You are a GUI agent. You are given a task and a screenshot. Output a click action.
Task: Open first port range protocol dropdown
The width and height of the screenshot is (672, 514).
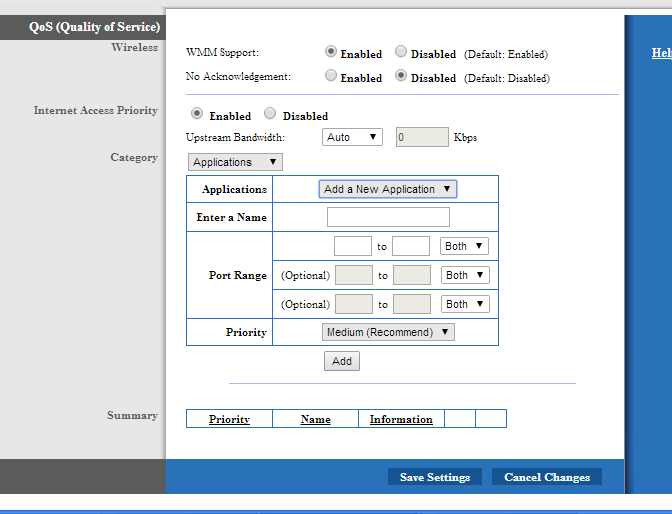(464, 246)
